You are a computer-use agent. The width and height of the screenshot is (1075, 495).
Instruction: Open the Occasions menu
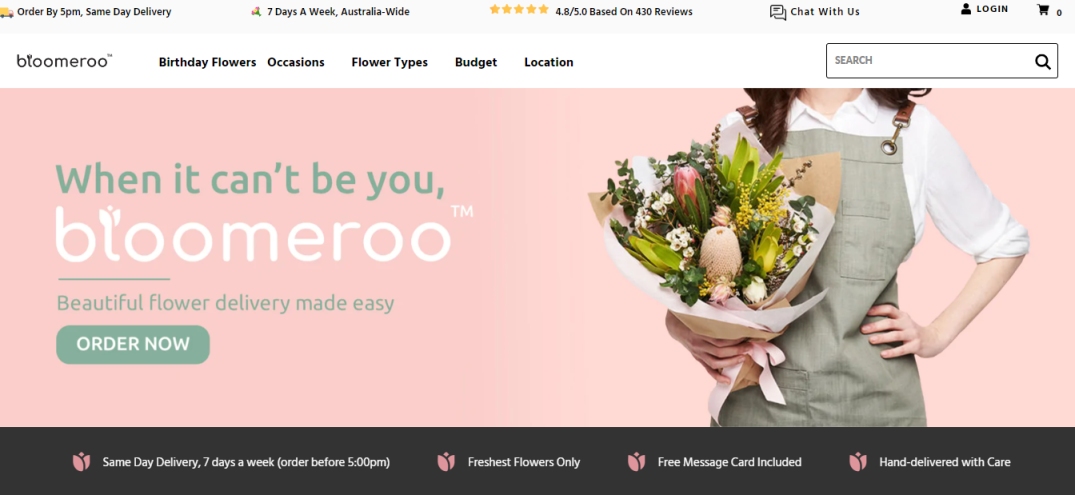click(295, 62)
